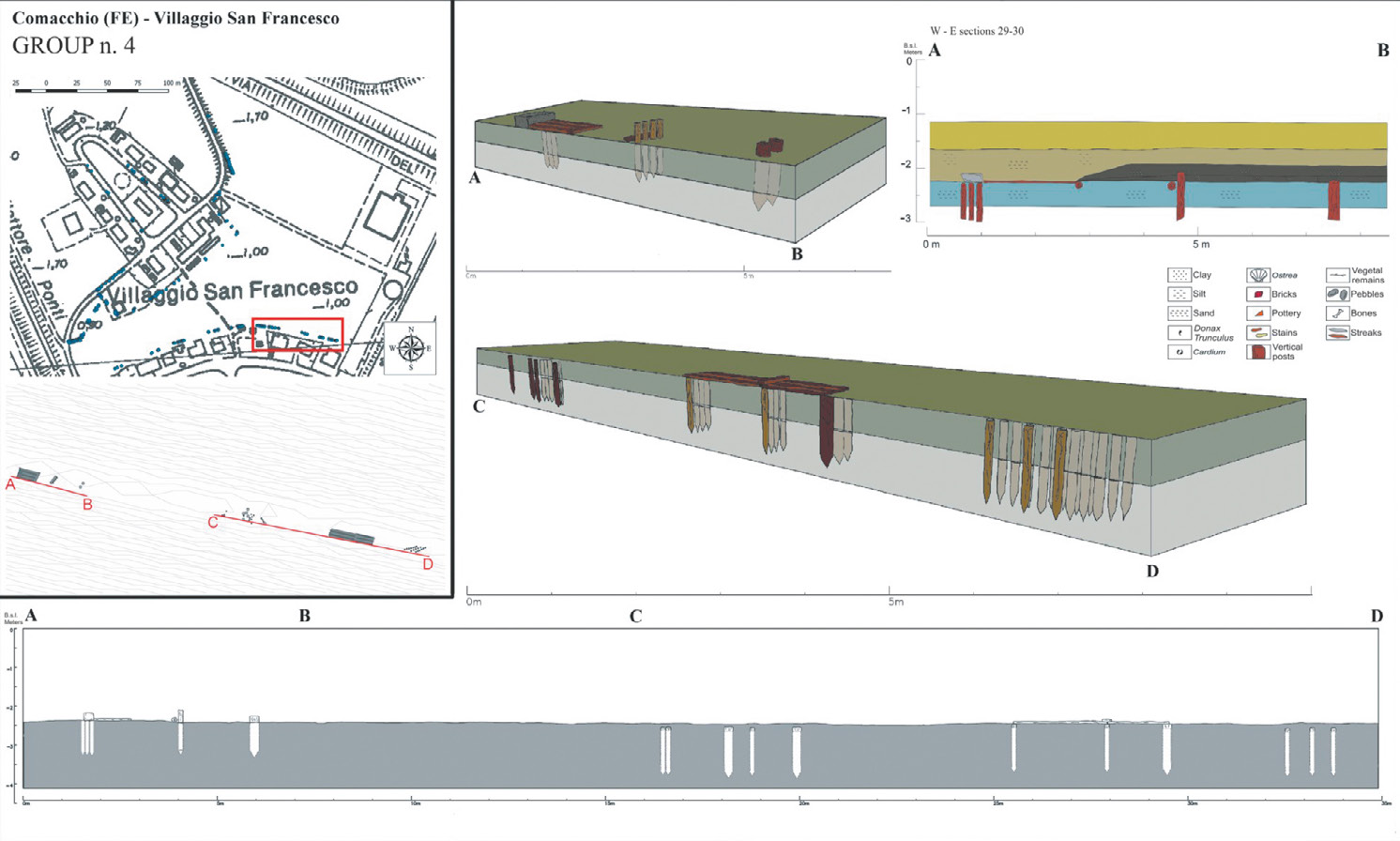Click the yellow top layer in the W-E section
Screen dimensions: 1400x841
(1158, 135)
